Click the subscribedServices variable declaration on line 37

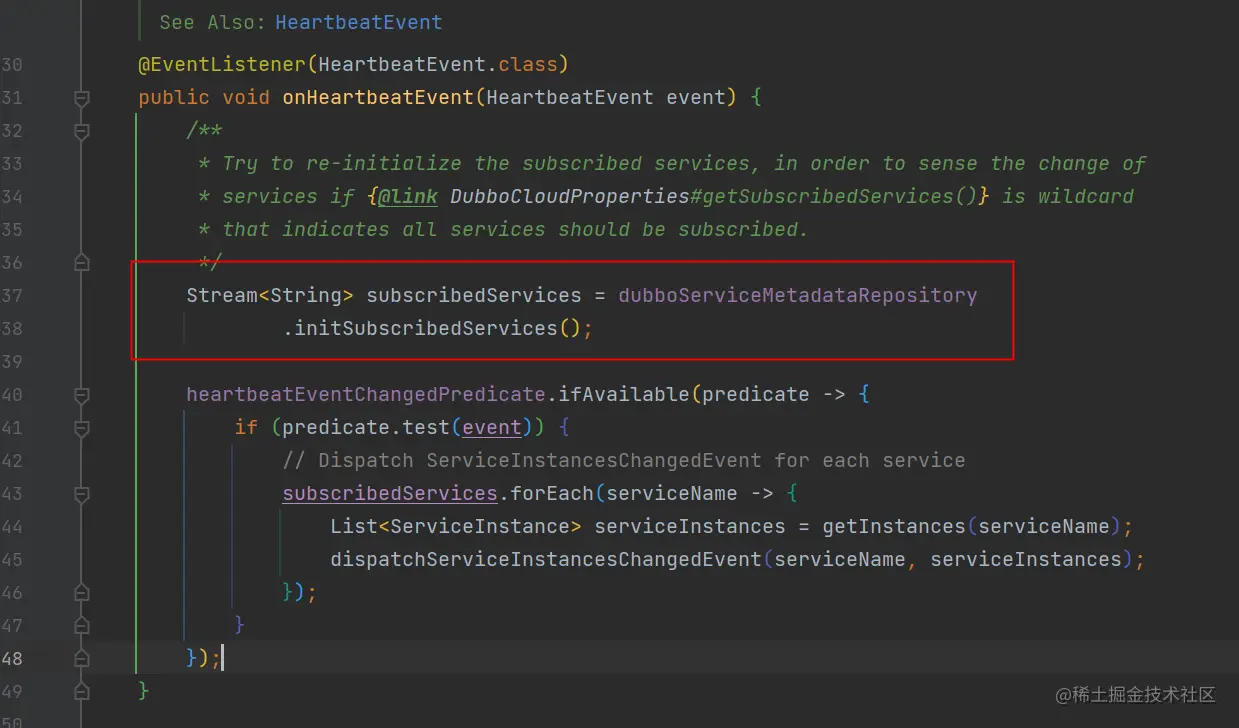click(x=474, y=295)
